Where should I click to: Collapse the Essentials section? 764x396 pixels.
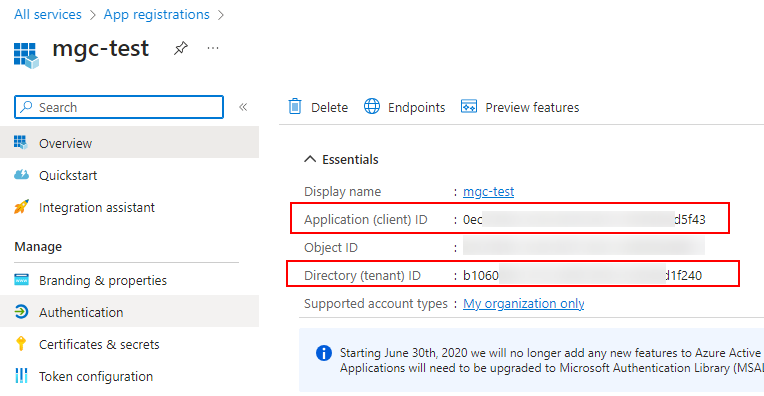(x=310, y=159)
